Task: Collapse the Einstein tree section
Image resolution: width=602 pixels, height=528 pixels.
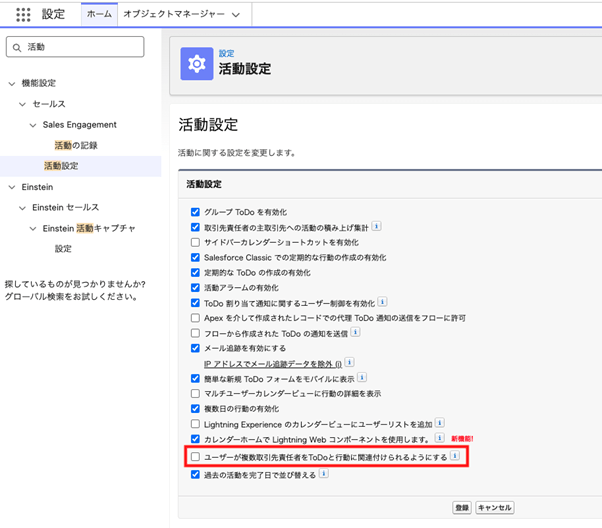Action: [12, 187]
